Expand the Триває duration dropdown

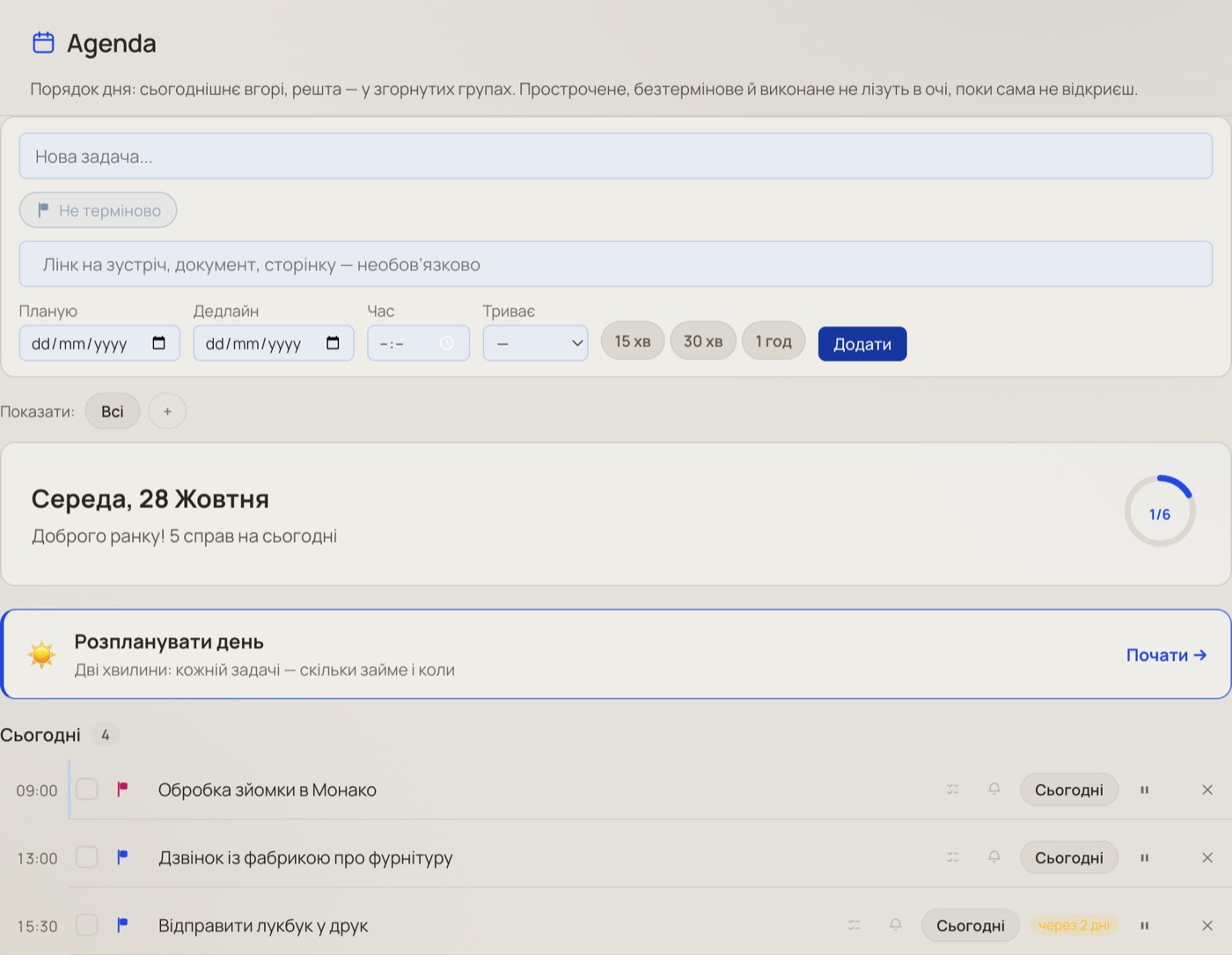[x=536, y=343]
